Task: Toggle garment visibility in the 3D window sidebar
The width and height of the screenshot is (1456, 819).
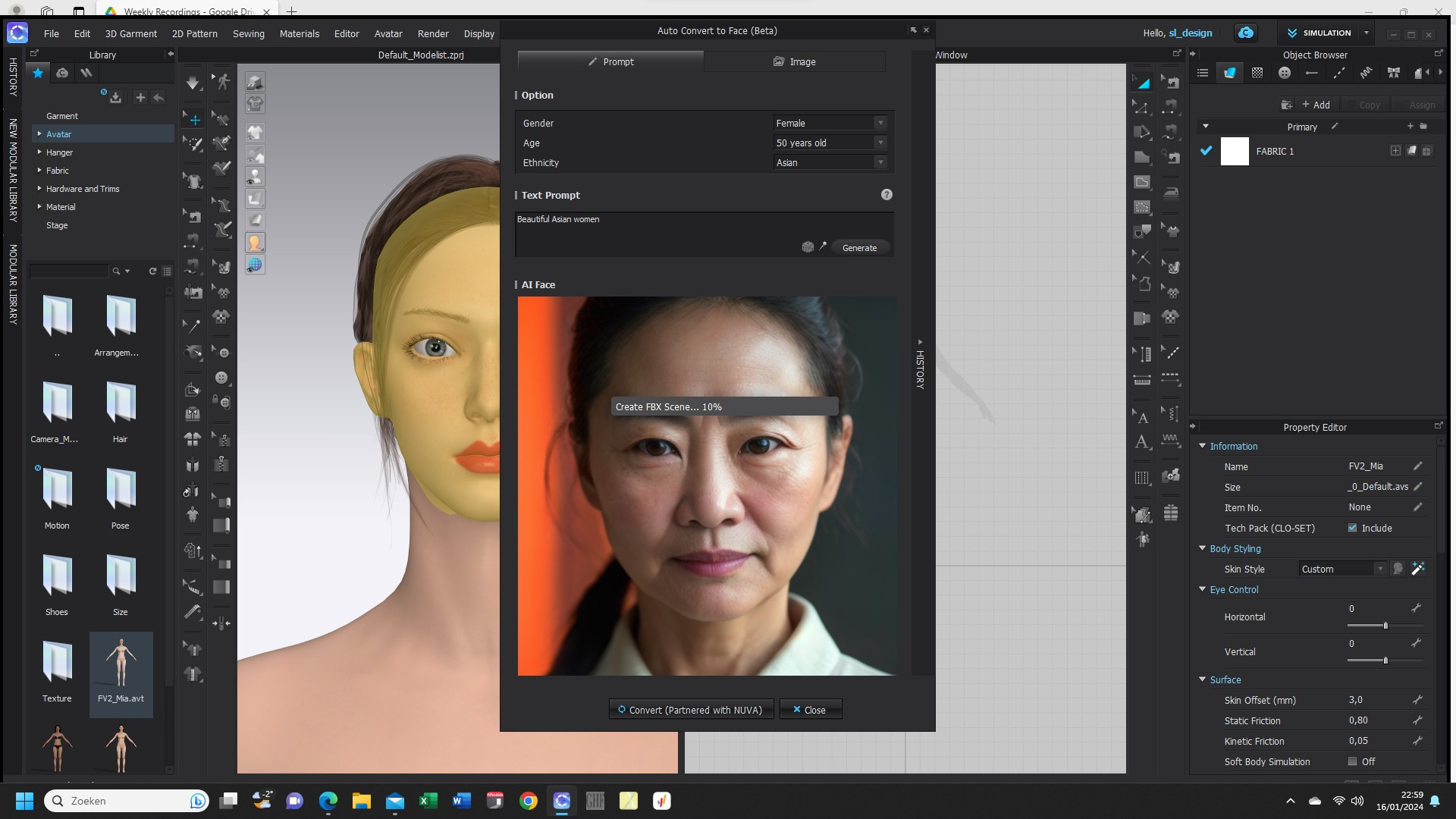Action: 255,132
